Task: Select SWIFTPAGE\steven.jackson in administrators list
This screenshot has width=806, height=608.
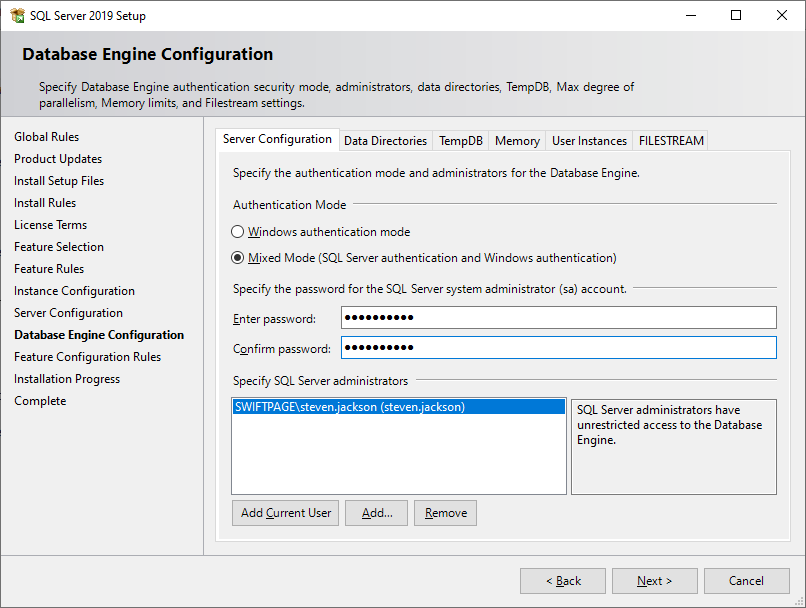Action: (x=349, y=407)
